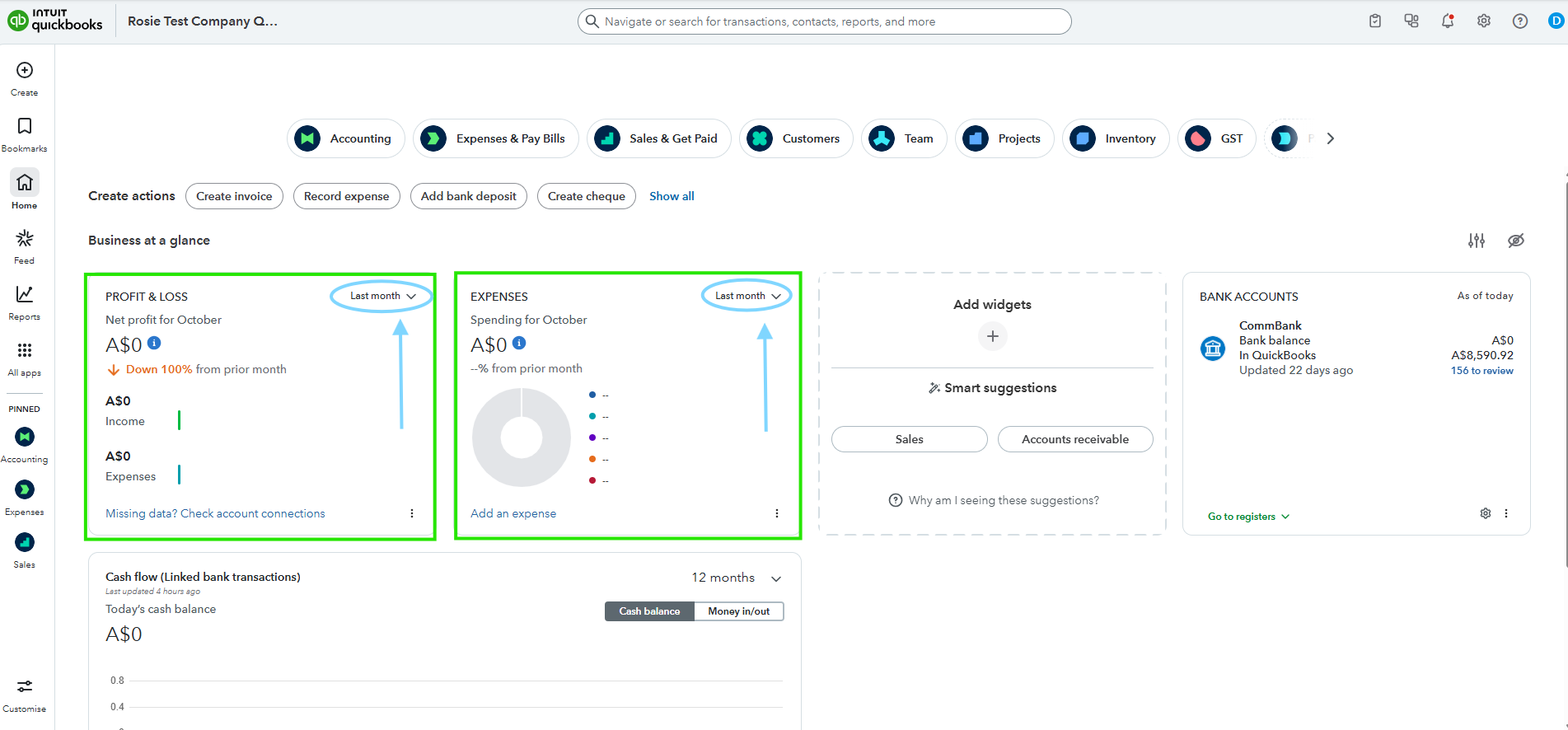1568x730 pixels.
Task: Open the settings gear in top bar
Action: [x=1483, y=21]
